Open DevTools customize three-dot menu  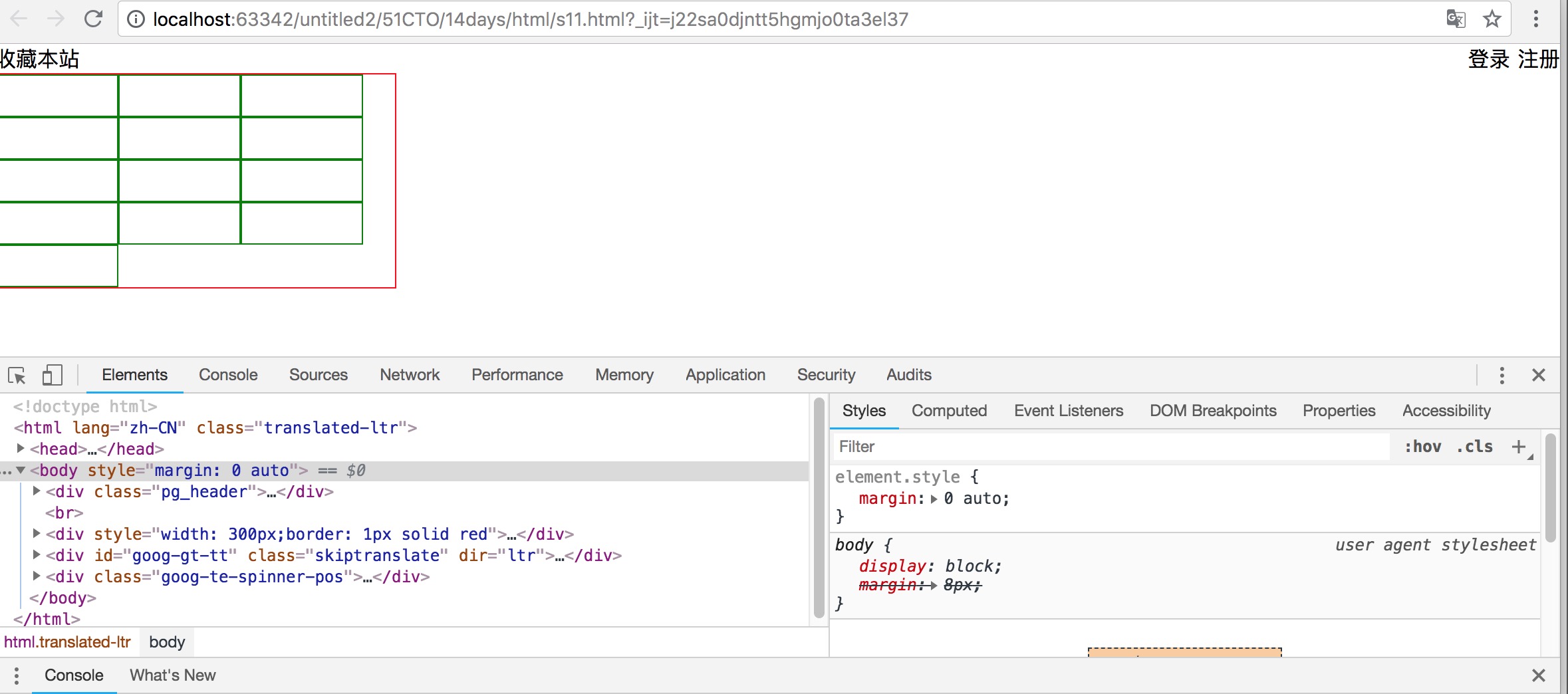pos(1502,375)
